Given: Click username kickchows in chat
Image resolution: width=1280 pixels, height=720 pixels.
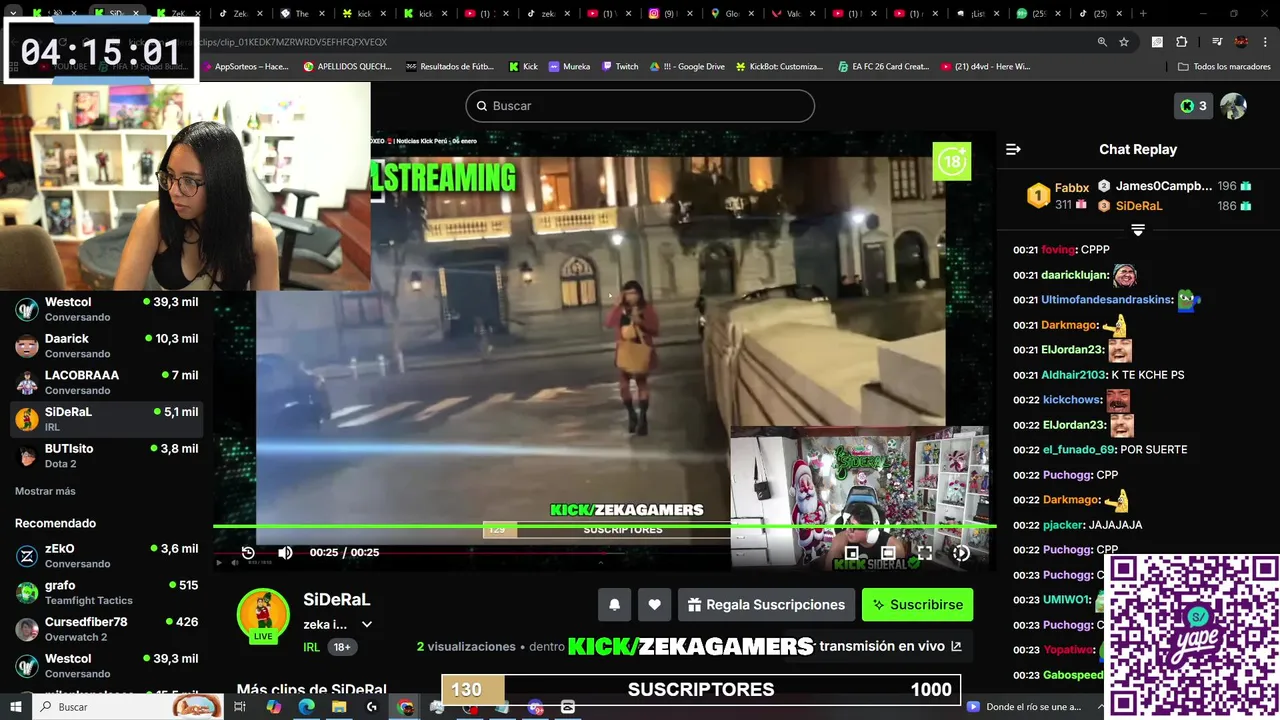Looking at the screenshot, I should [x=1071, y=400].
